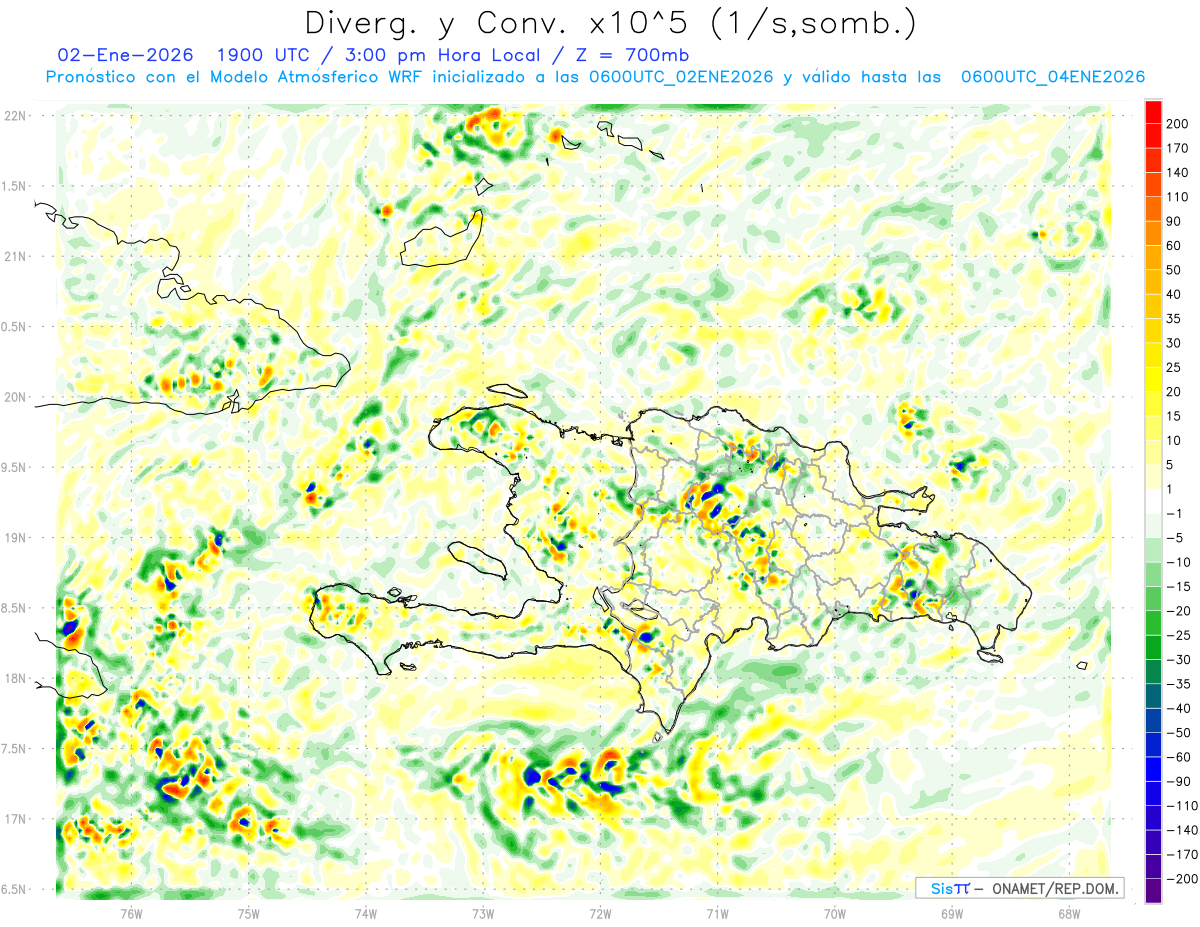Click the '140' colorbar label
Image resolution: width=1200 pixels, height=927 pixels.
[1177, 172]
